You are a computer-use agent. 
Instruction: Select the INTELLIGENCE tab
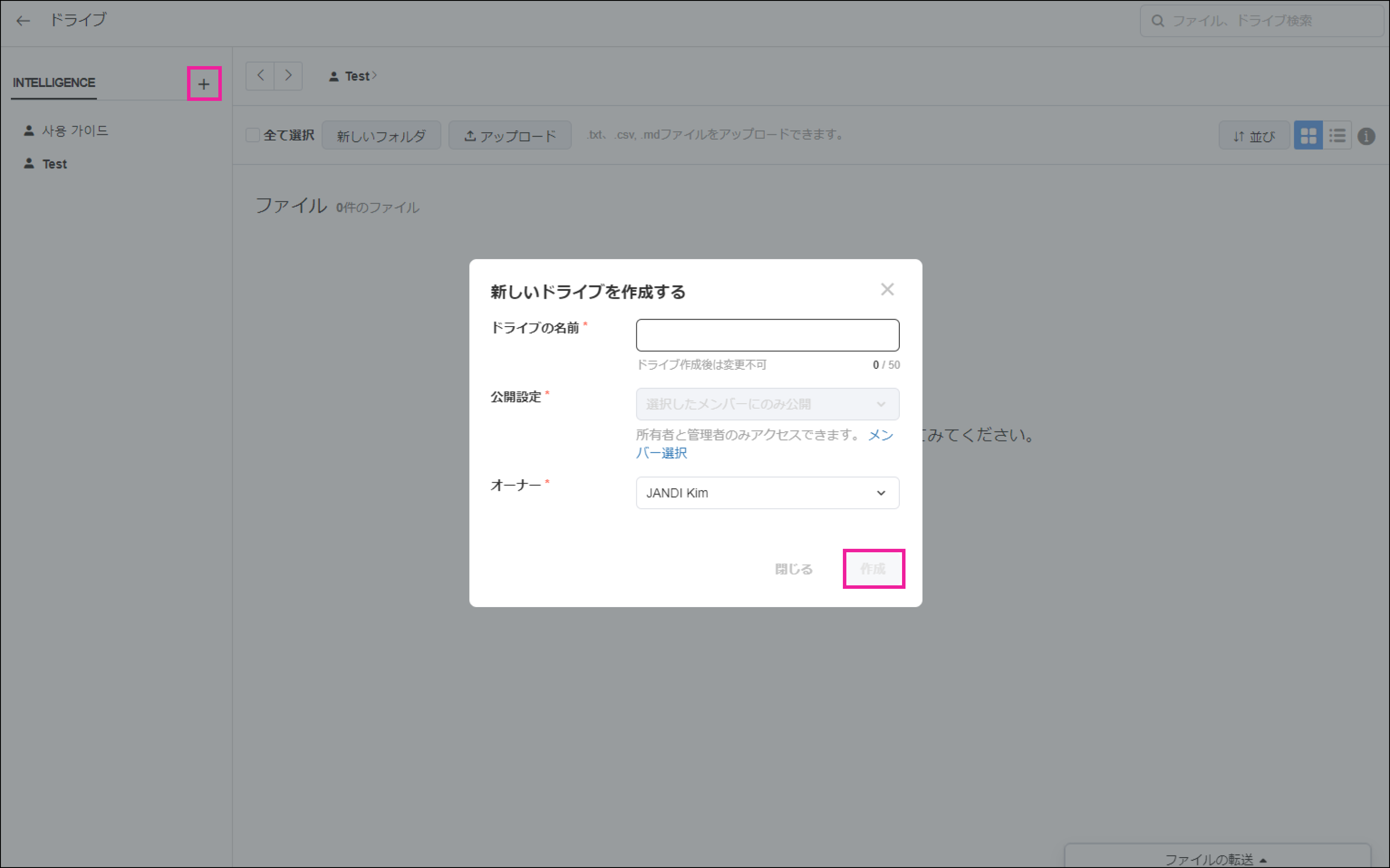tap(54, 83)
